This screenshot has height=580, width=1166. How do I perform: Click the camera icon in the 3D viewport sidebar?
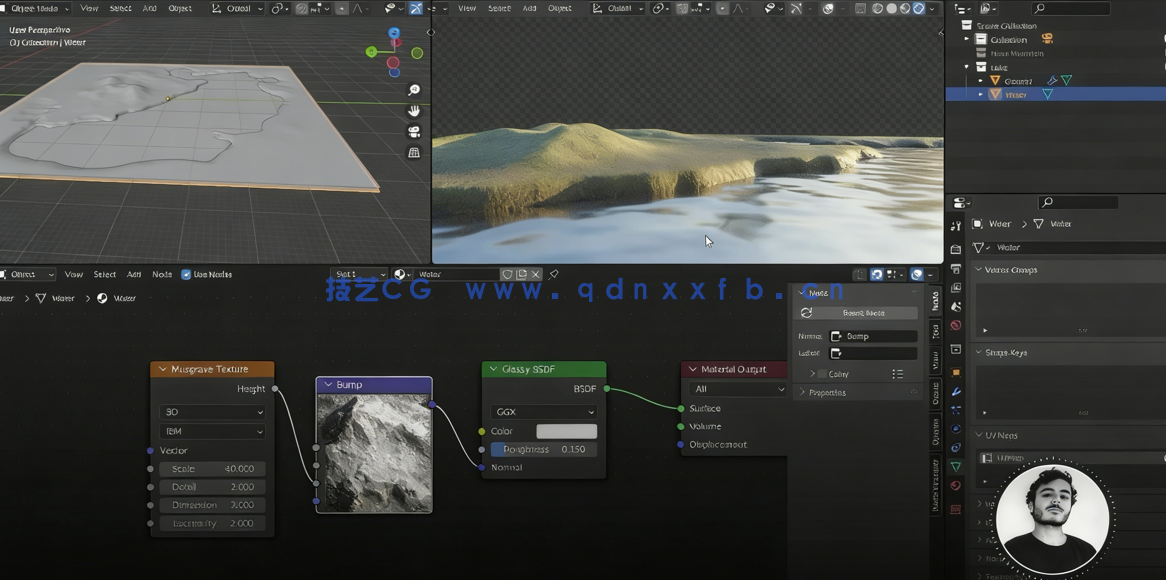414,131
